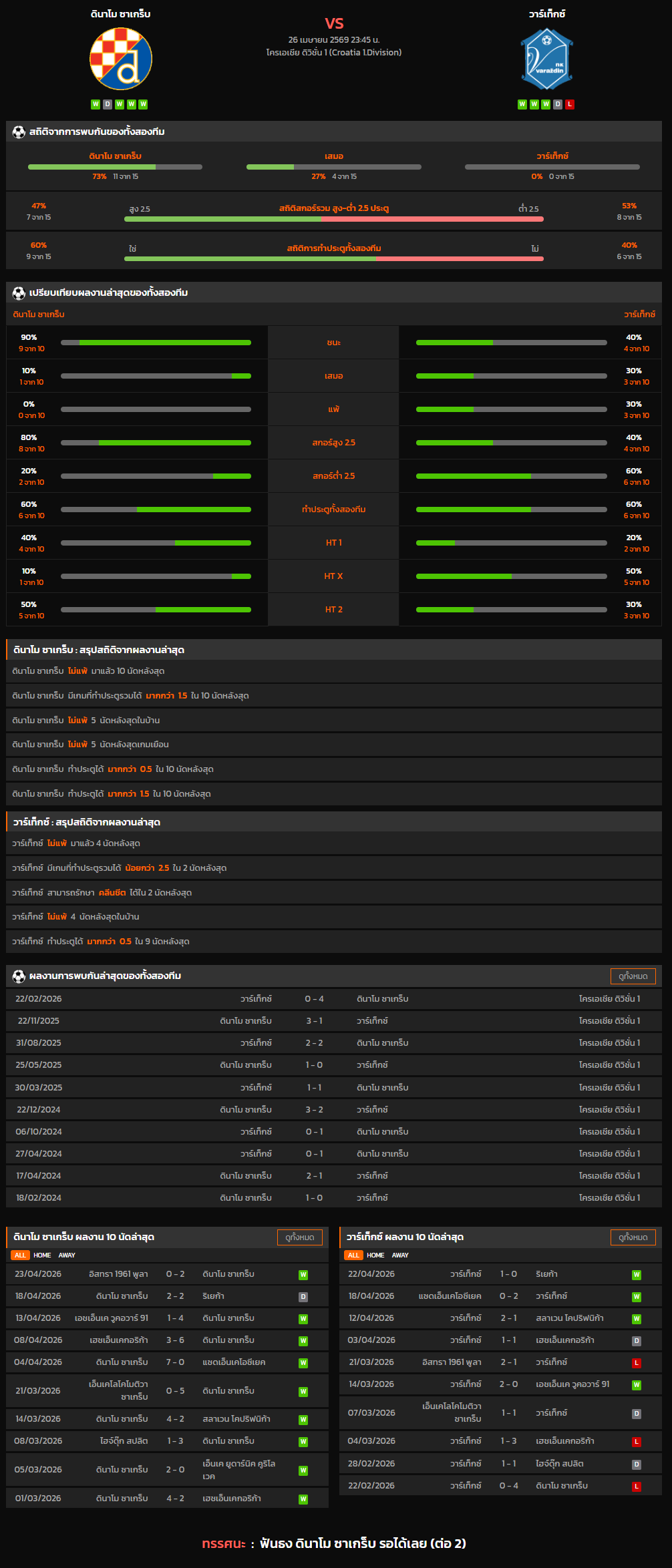Switch to AWAY tab in Dinamo last 10 results
Screen dimensions: 672x1568
(x=67, y=1255)
